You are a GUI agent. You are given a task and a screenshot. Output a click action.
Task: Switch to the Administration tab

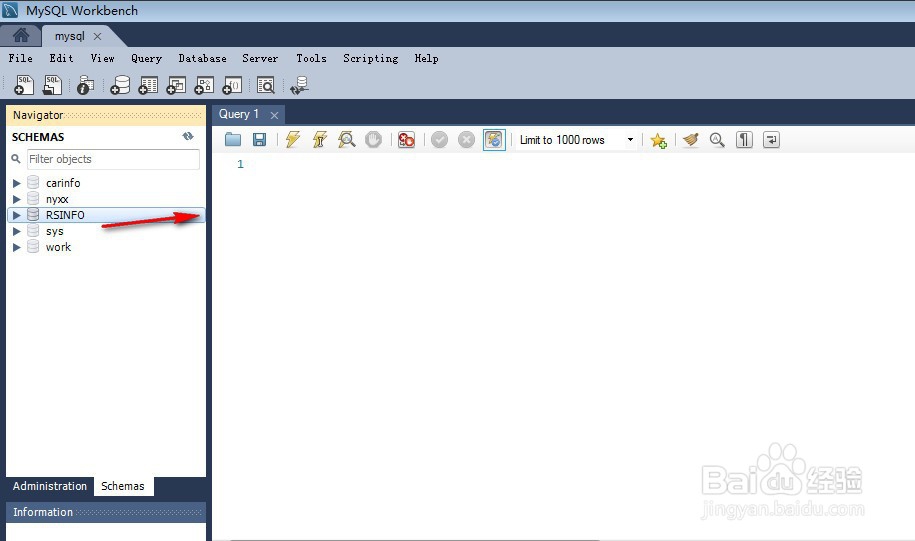[50, 486]
